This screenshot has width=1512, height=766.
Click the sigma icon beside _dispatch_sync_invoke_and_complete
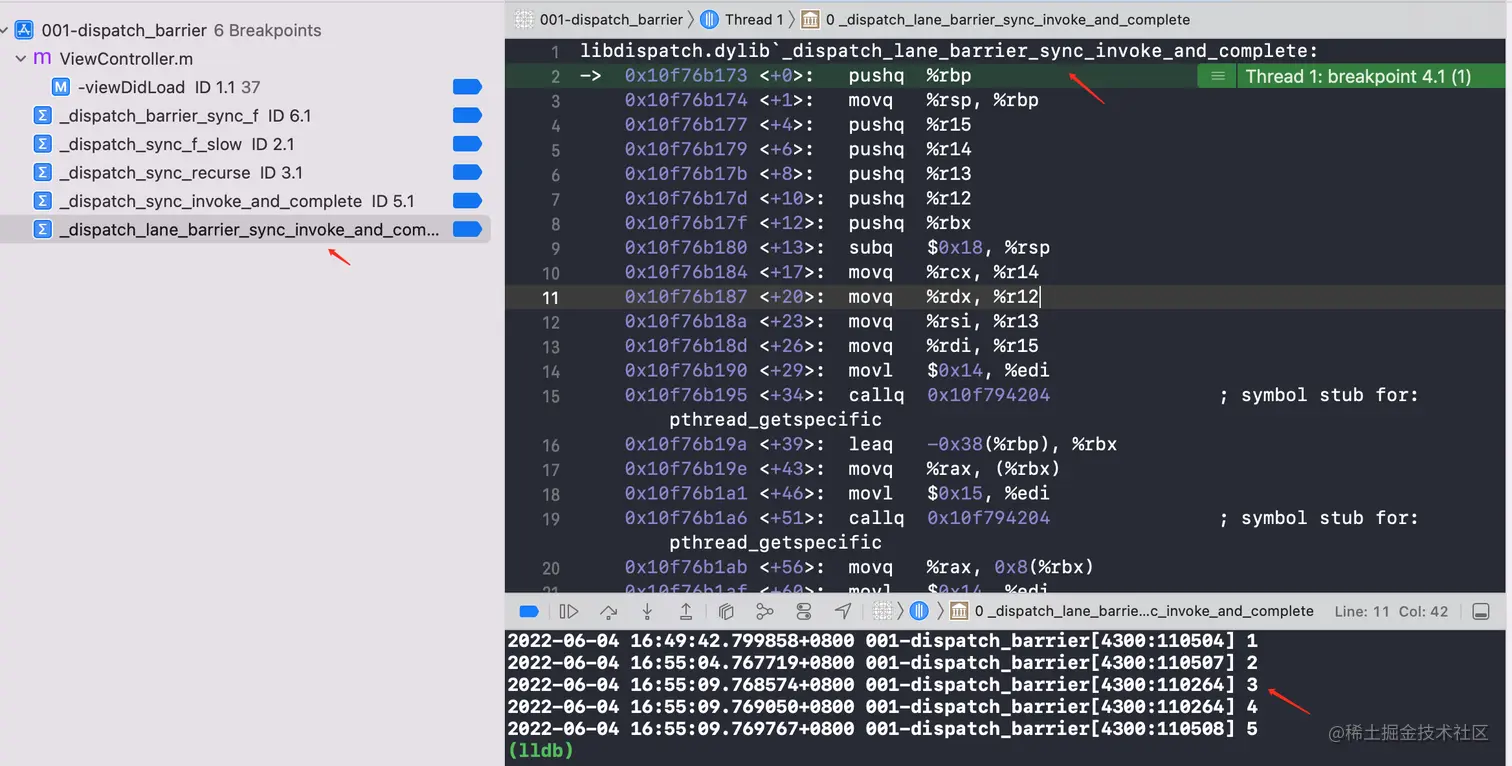tap(43, 201)
